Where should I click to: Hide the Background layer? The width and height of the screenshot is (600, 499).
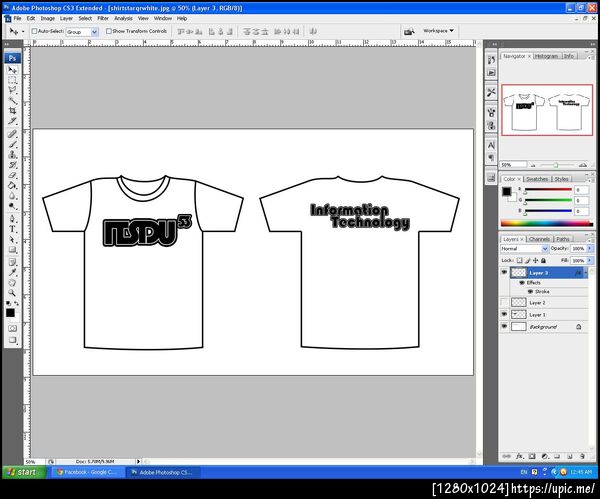(504, 326)
